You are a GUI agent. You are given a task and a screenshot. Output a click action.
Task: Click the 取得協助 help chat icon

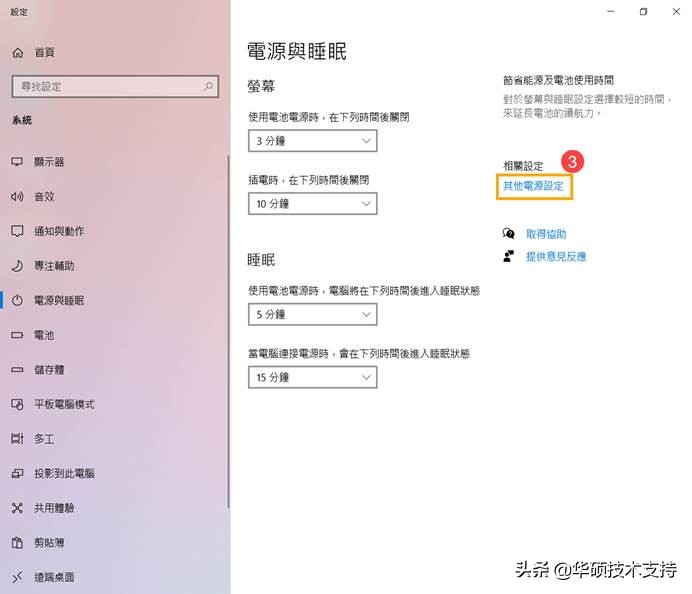(x=508, y=233)
